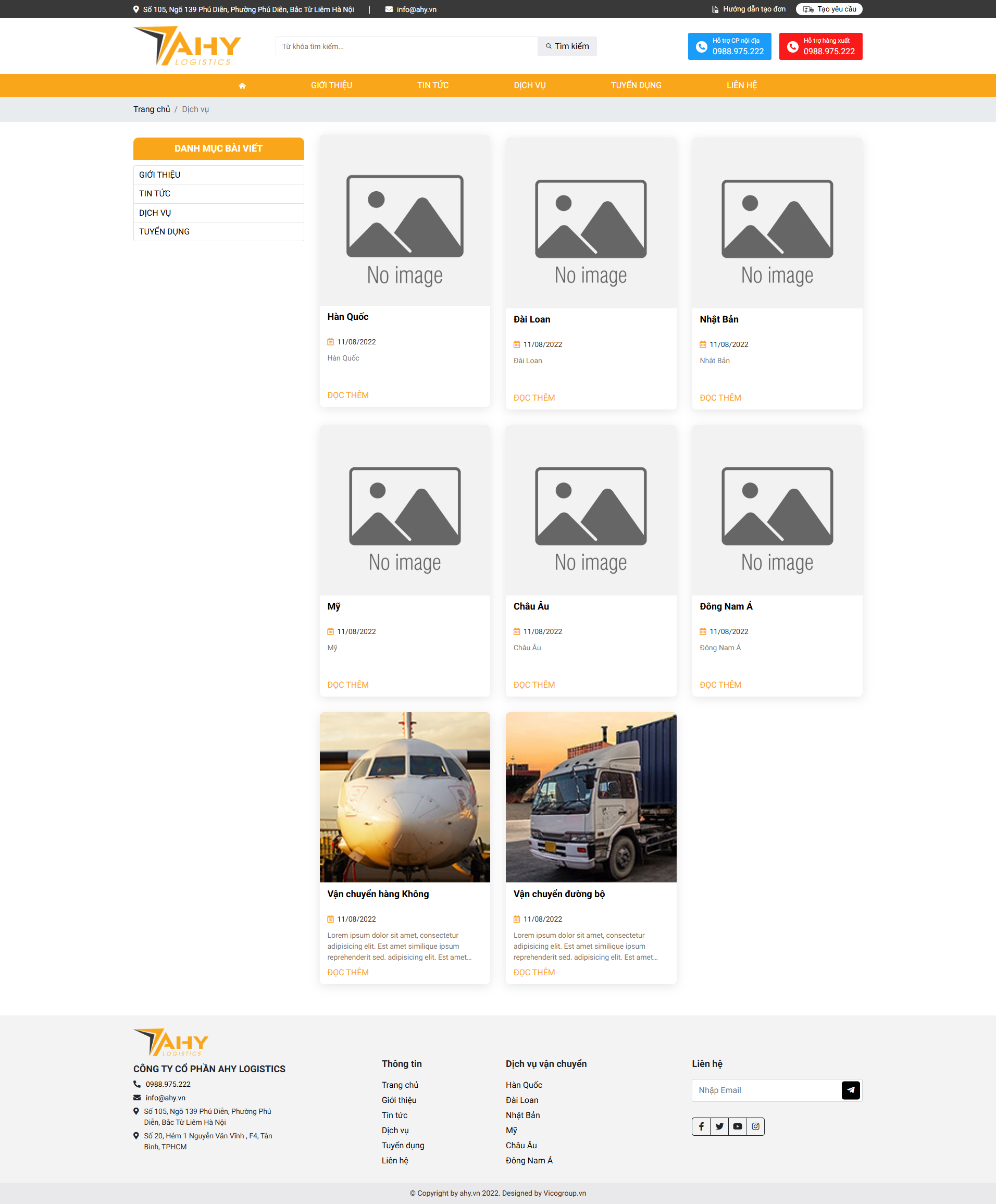
Task: Open the airplane cargo article thumbnail
Action: pos(404,797)
